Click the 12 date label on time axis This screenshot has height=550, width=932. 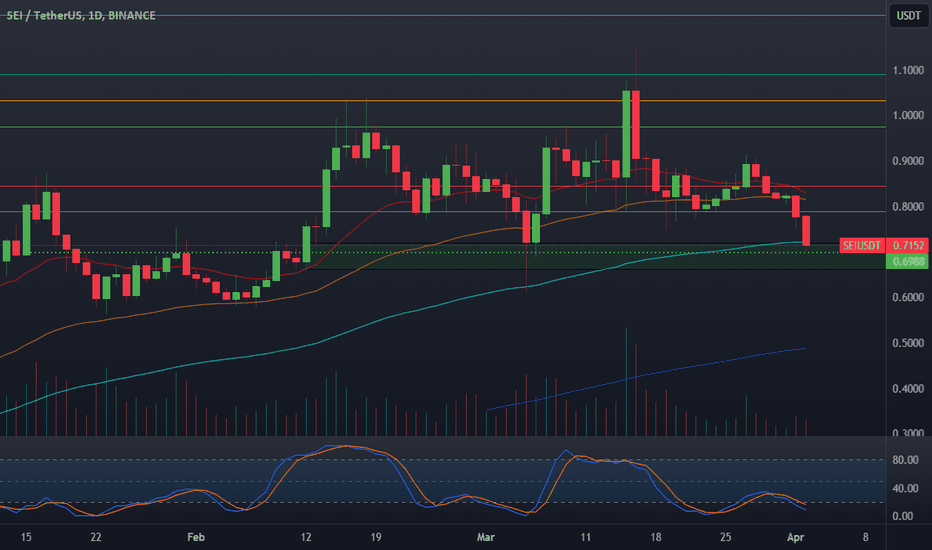click(306, 537)
